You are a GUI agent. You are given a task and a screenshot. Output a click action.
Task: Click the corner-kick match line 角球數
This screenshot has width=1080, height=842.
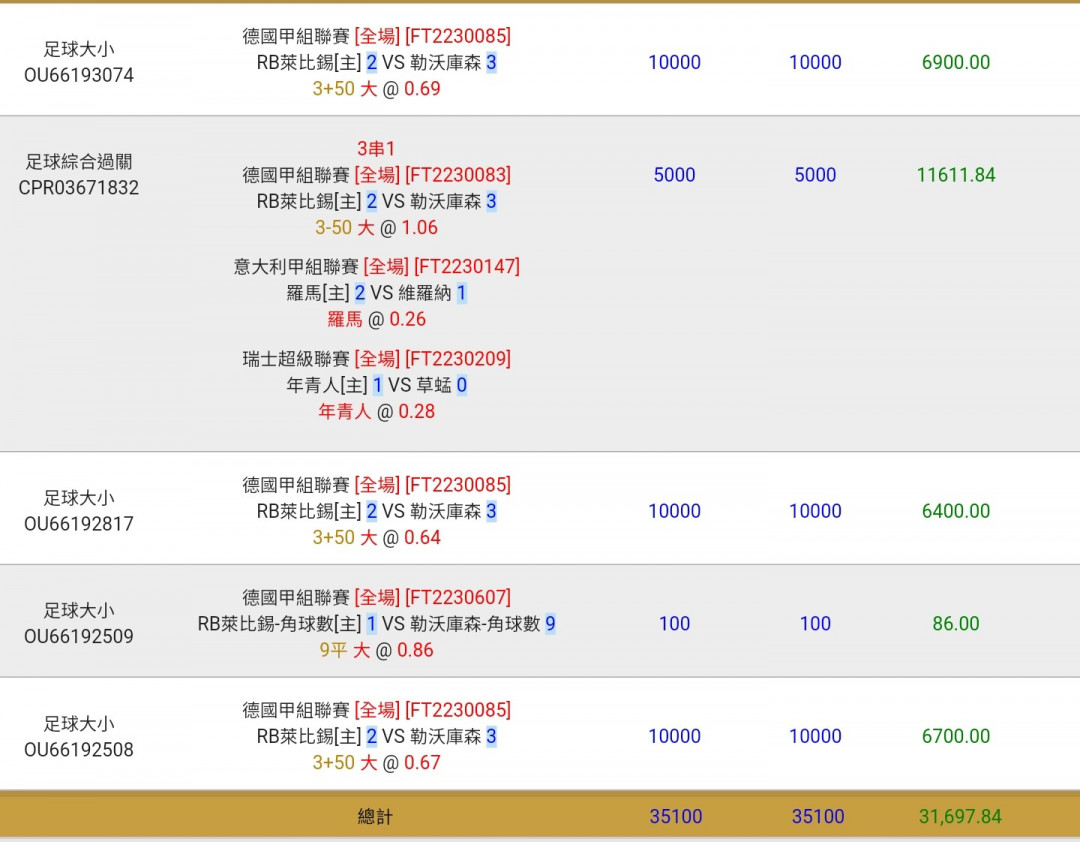(x=376, y=624)
